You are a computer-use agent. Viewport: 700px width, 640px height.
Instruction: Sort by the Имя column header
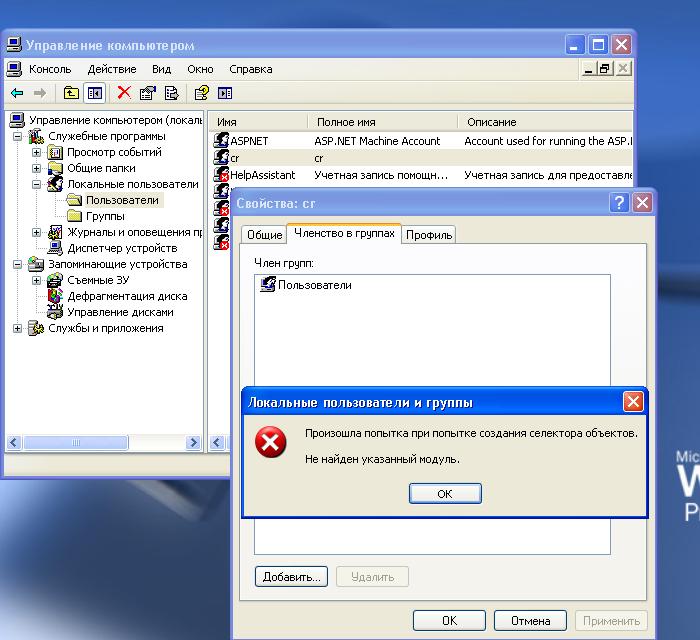(x=258, y=122)
